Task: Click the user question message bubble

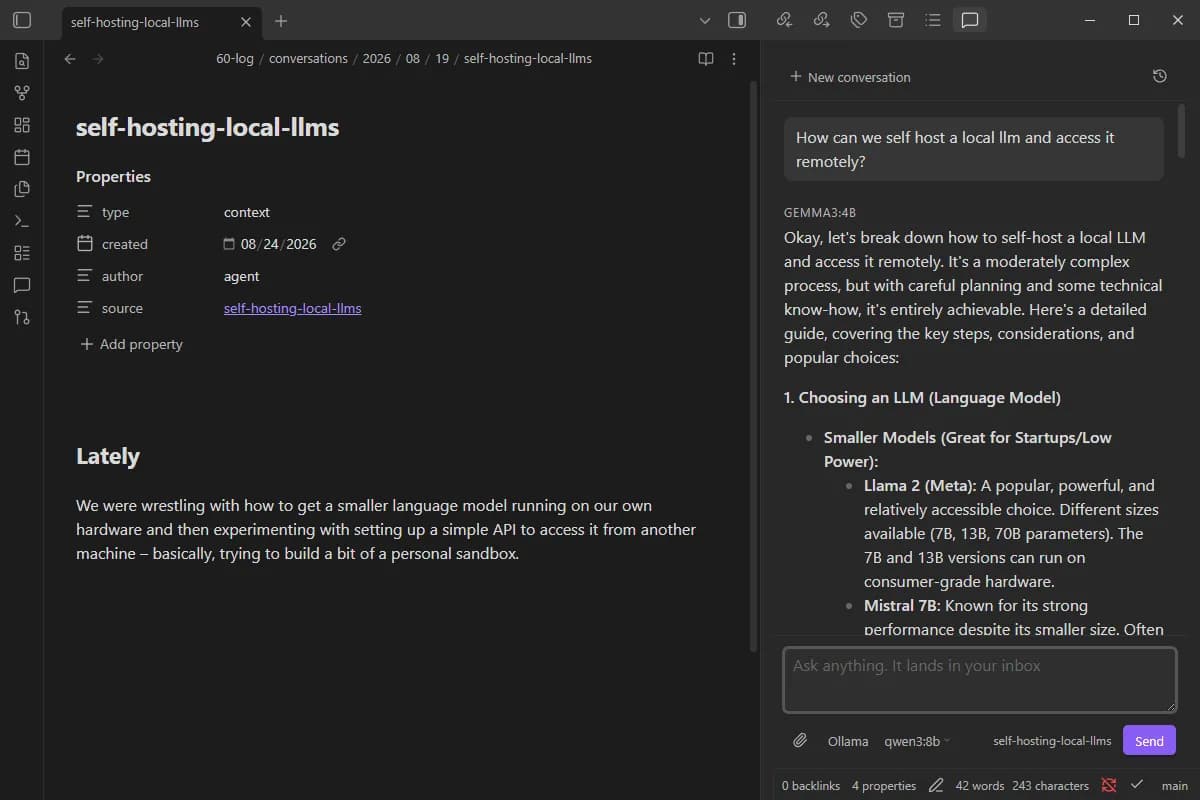Action: pos(974,149)
